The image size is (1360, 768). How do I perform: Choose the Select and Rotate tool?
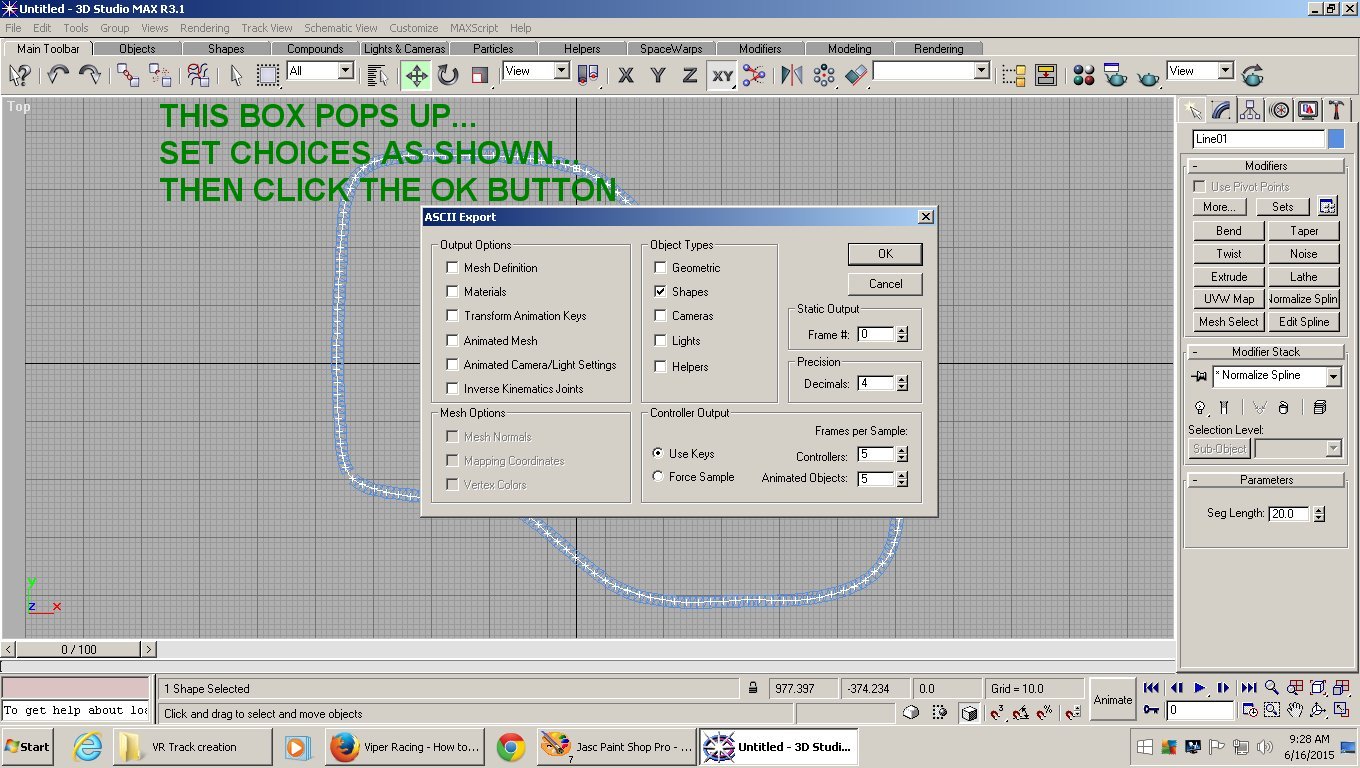tap(448, 75)
